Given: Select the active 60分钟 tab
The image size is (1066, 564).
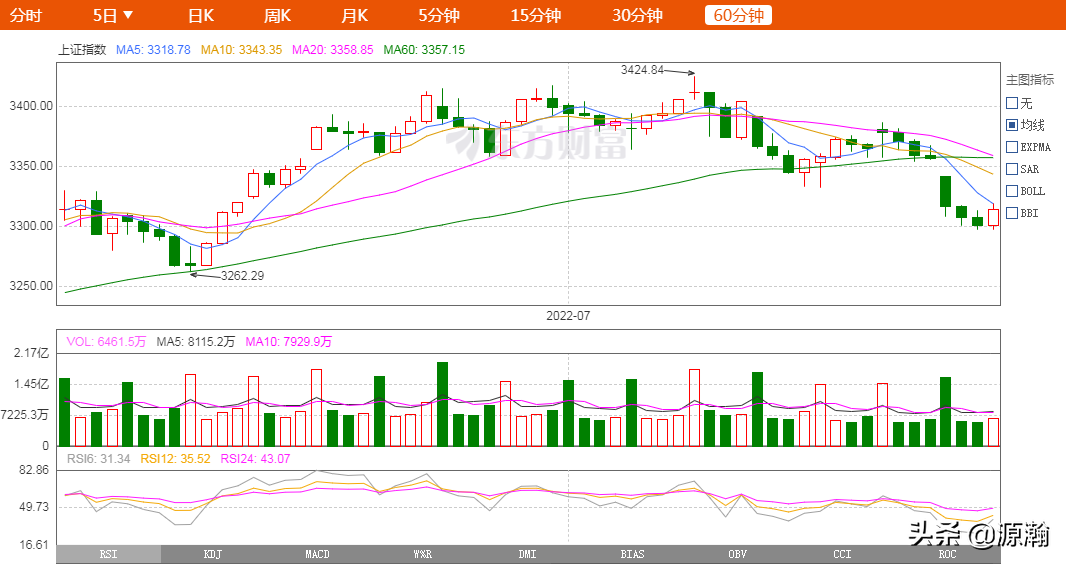Looking at the screenshot, I should coord(738,15).
